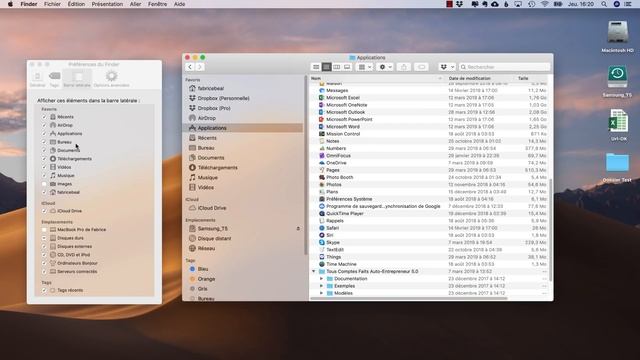Toggle the Récents checkbox in preferences
This screenshot has height=360, width=640.
pyautogui.click(x=44, y=117)
